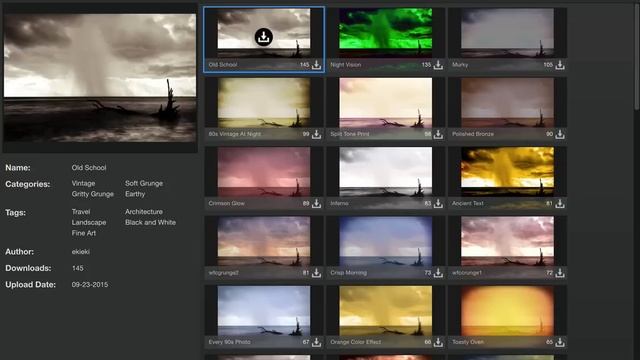Screen dimensions: 640x360
Task: Download the Night Vision preset
Action: click(x=438, y=65)
